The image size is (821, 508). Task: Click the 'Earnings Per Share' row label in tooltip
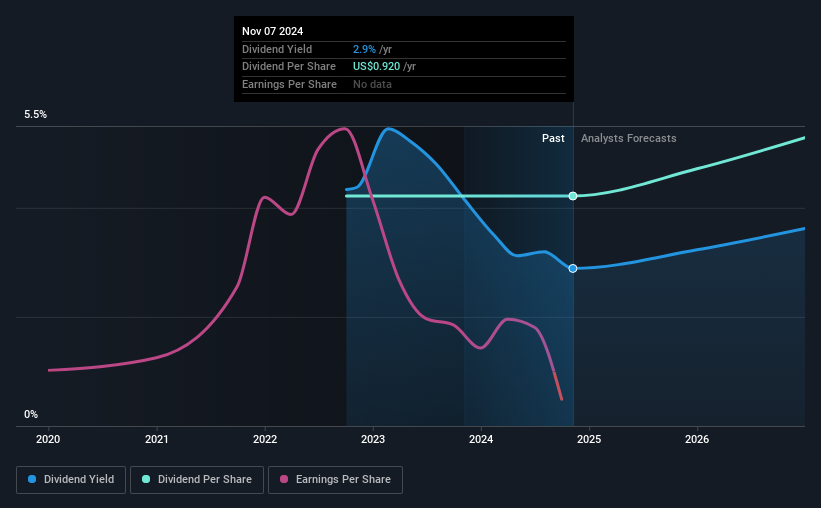point(289,84)
